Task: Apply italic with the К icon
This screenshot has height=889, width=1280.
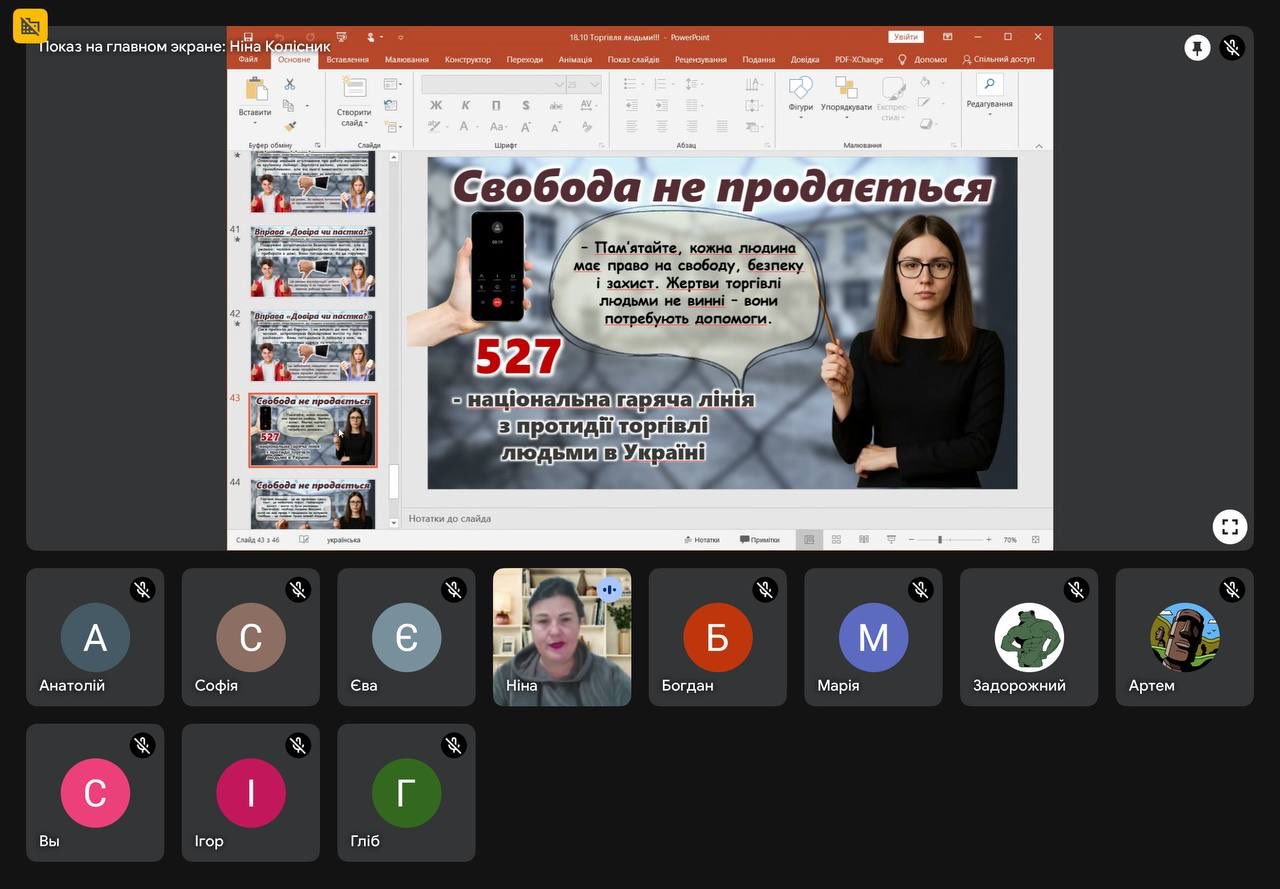Action: [466, 105]
